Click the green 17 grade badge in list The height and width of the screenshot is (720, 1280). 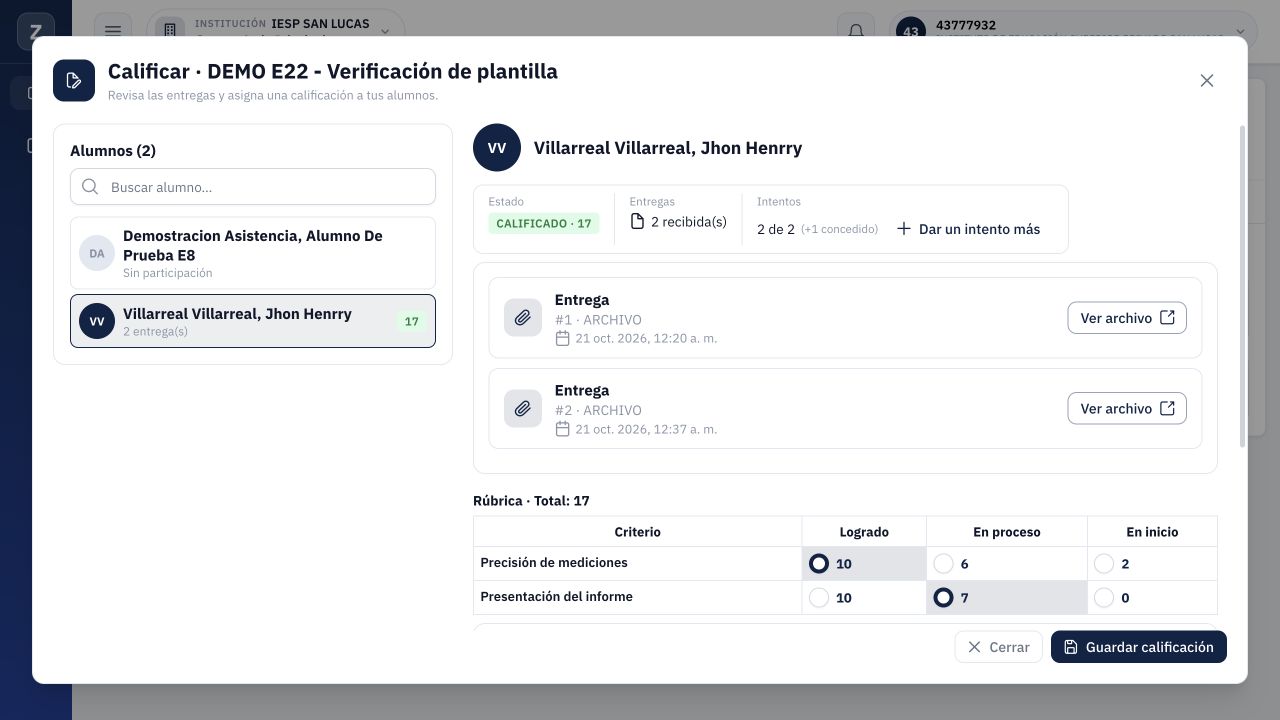pos(412,322)
